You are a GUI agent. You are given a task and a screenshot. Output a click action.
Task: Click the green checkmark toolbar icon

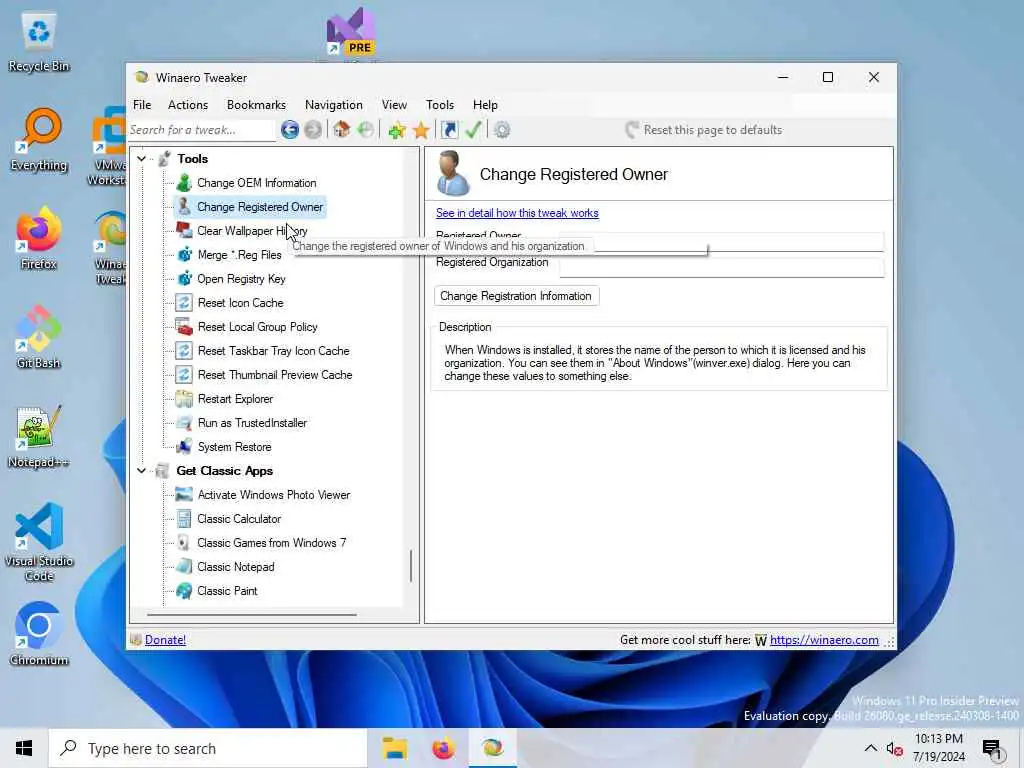tap(473, 129)
